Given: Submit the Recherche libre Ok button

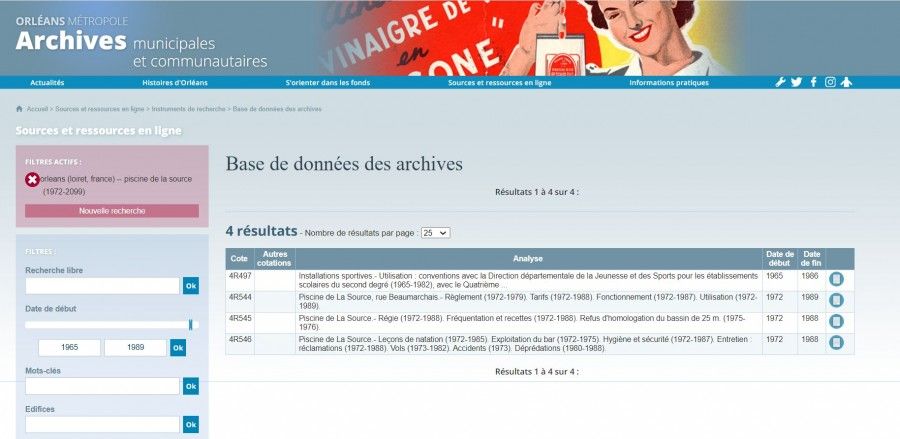Looking at the screenshot, I should (x=191, y=286).
